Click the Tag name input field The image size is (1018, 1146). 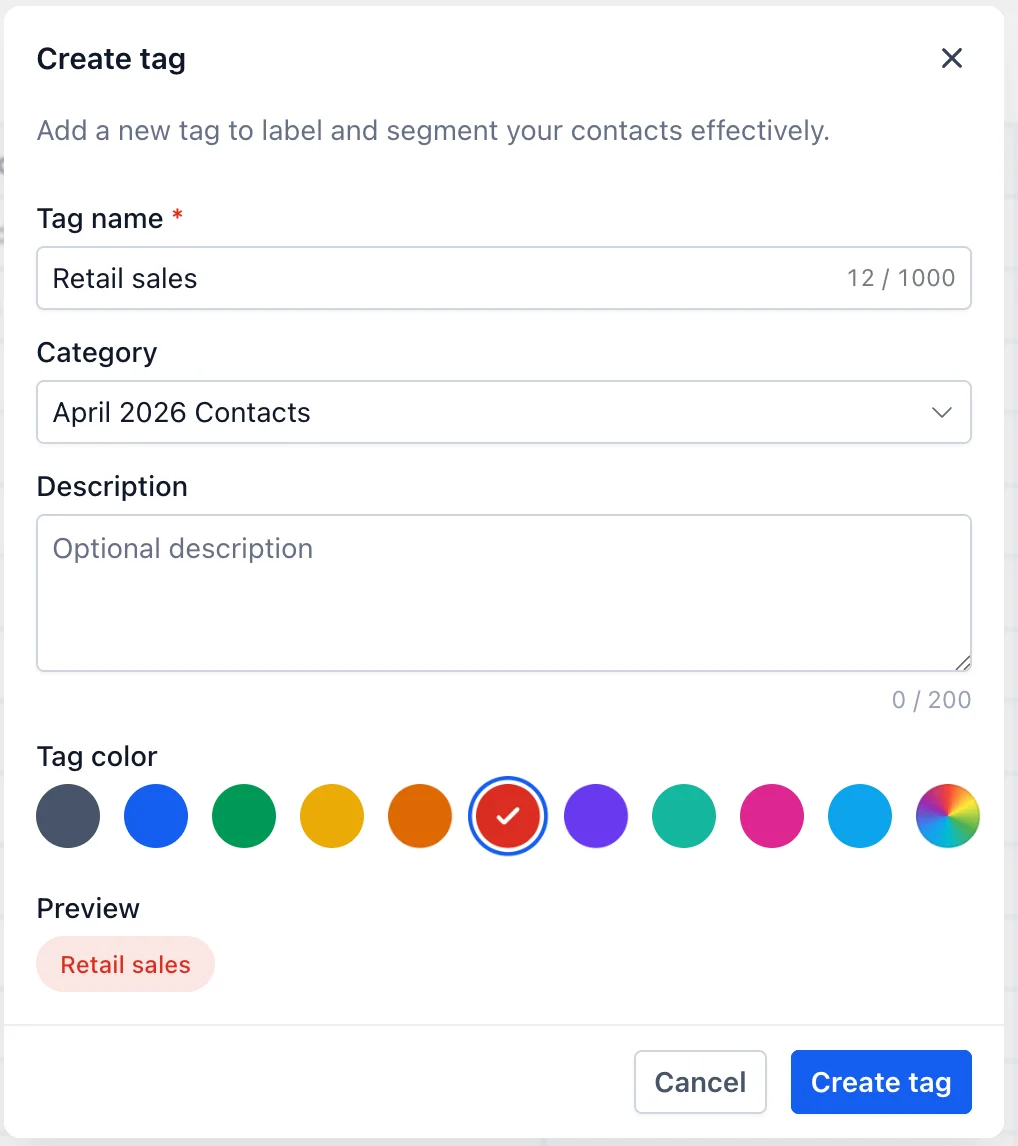pos(504,278)
